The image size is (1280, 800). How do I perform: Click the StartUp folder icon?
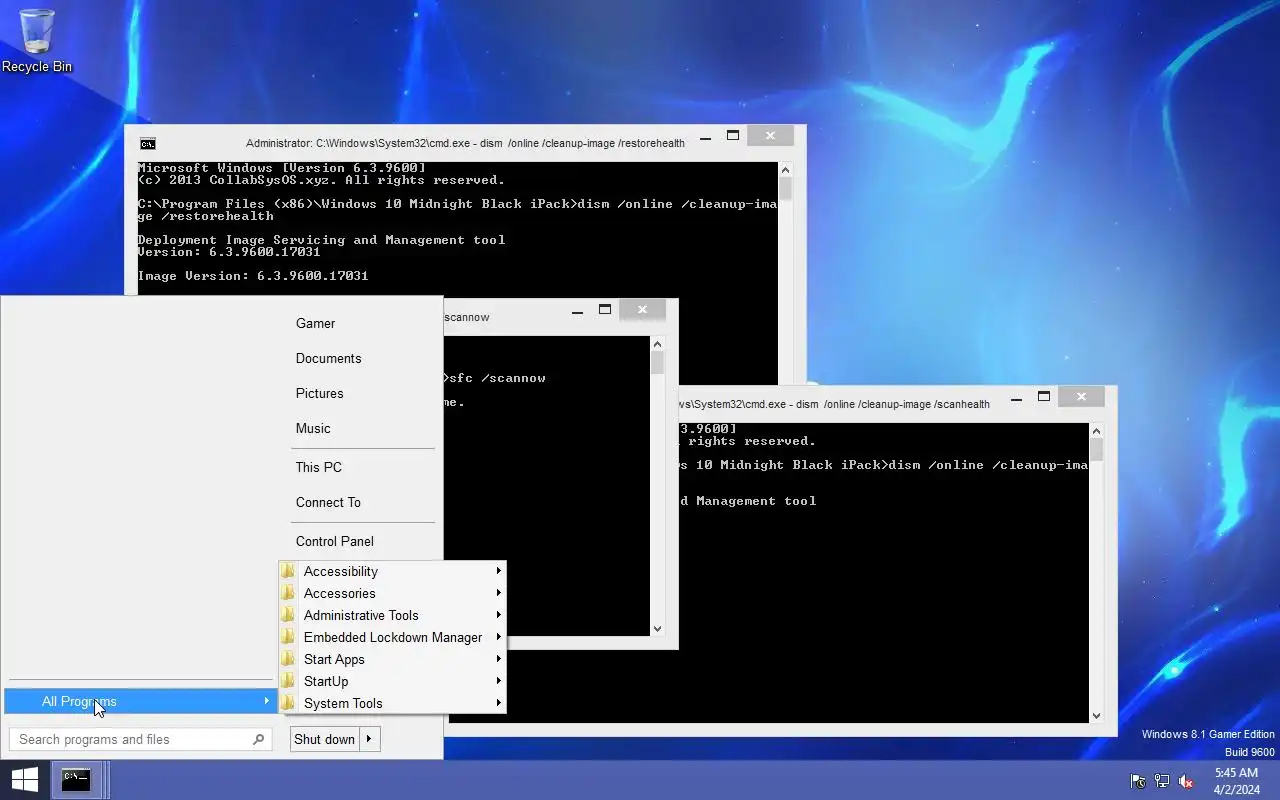(x=288, y=681)
